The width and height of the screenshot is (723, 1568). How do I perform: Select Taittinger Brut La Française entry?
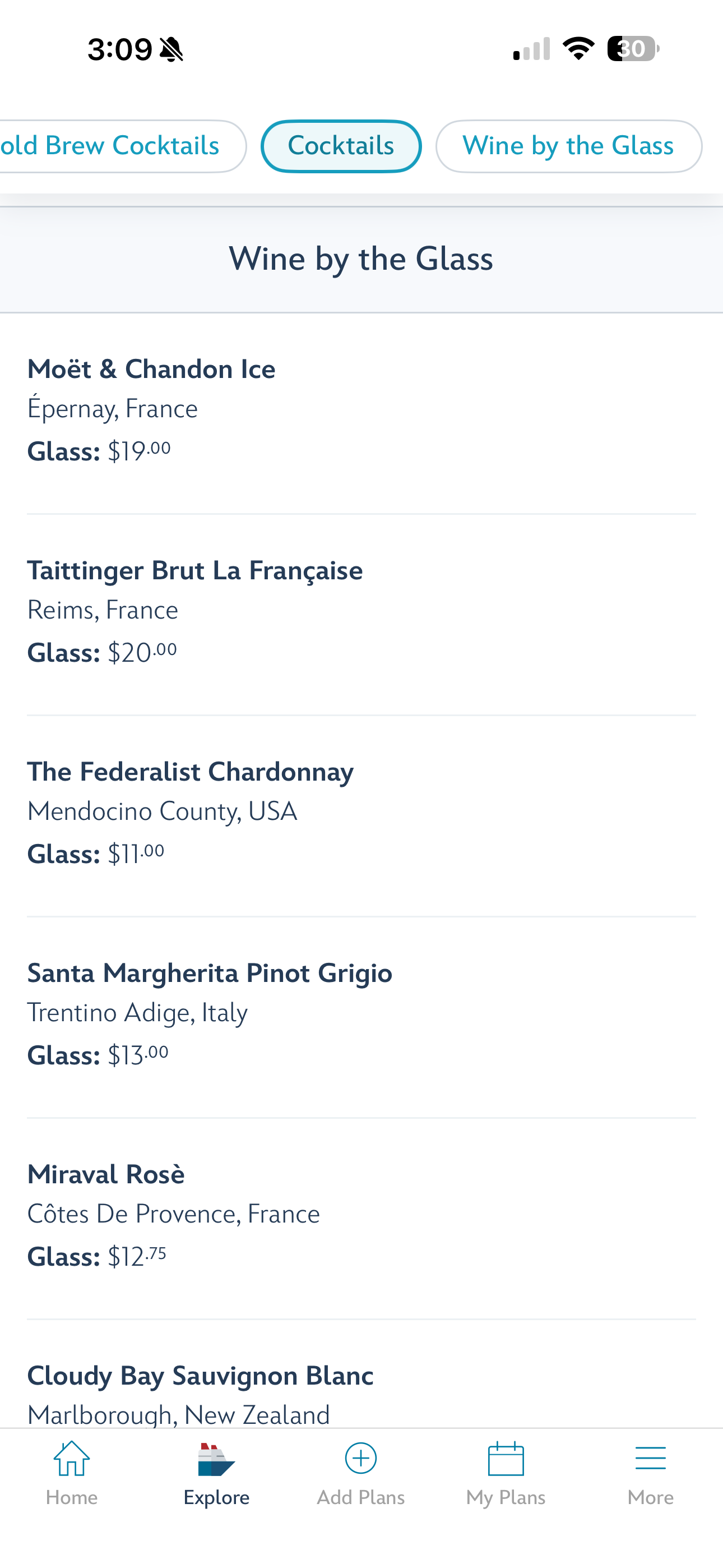coord(194,571)
